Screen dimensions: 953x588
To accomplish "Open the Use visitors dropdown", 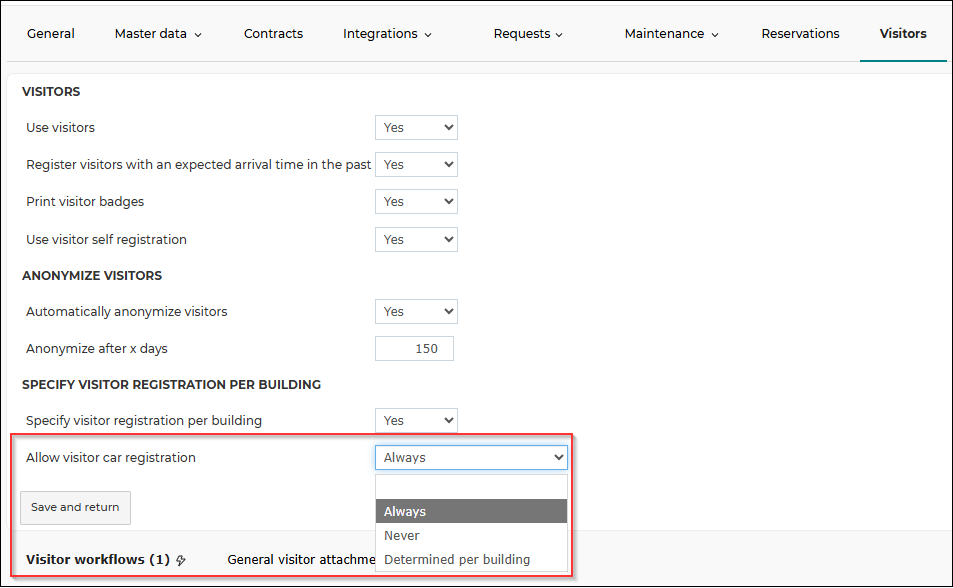I will coord(416,128).
